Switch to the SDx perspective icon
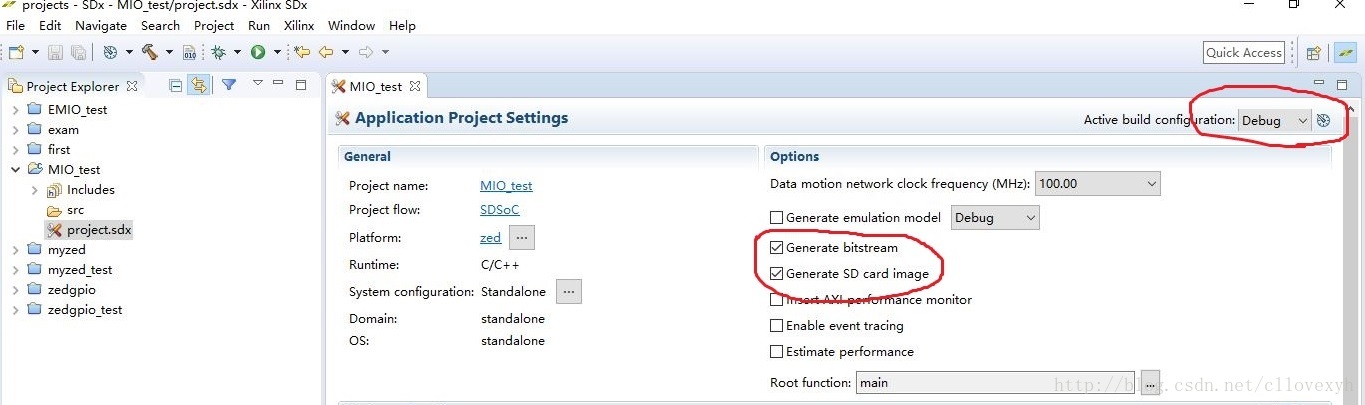This screenshot has width=1365, height=405. click(x=1344, y=53)
